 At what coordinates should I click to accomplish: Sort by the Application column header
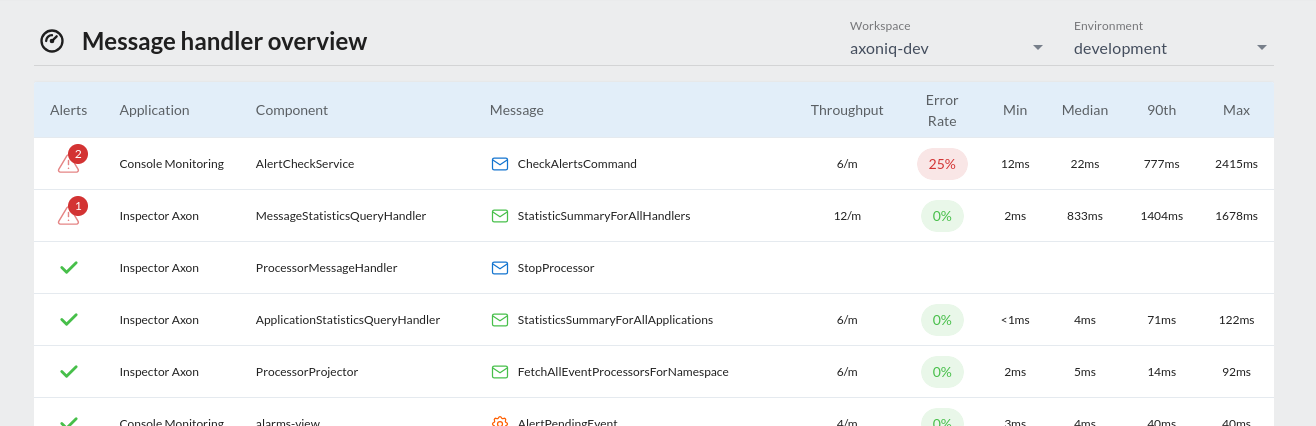(154, 110)
